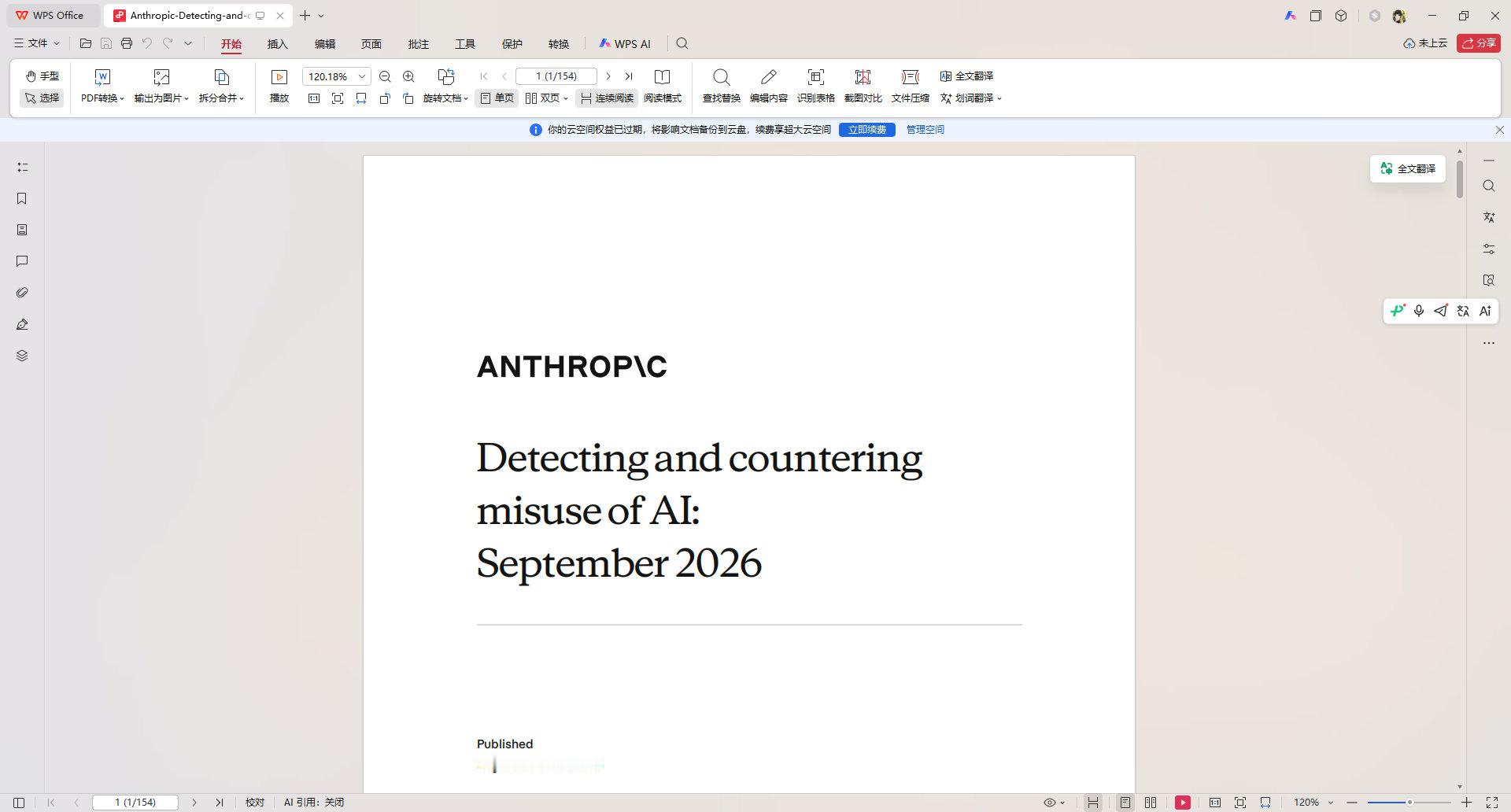Viewport: 1511px width, 812px height.
Task: Jump to last page using ribbon arrow
Action: [x=629, y=76]
